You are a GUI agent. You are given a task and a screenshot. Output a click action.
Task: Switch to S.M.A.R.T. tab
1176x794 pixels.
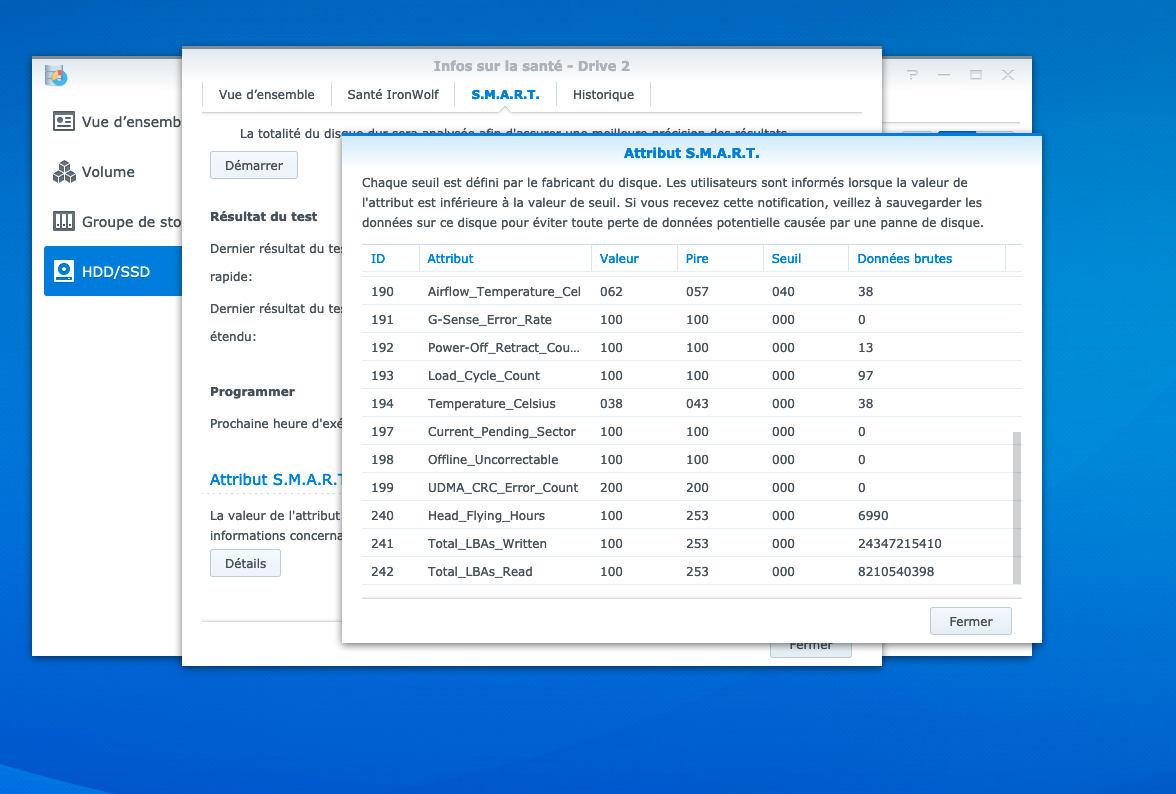point(506,94)
